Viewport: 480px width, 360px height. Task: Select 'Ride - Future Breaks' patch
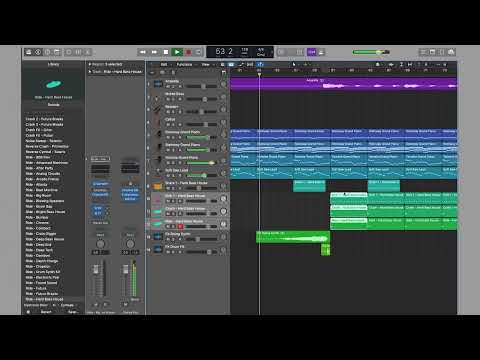[42, 294]
